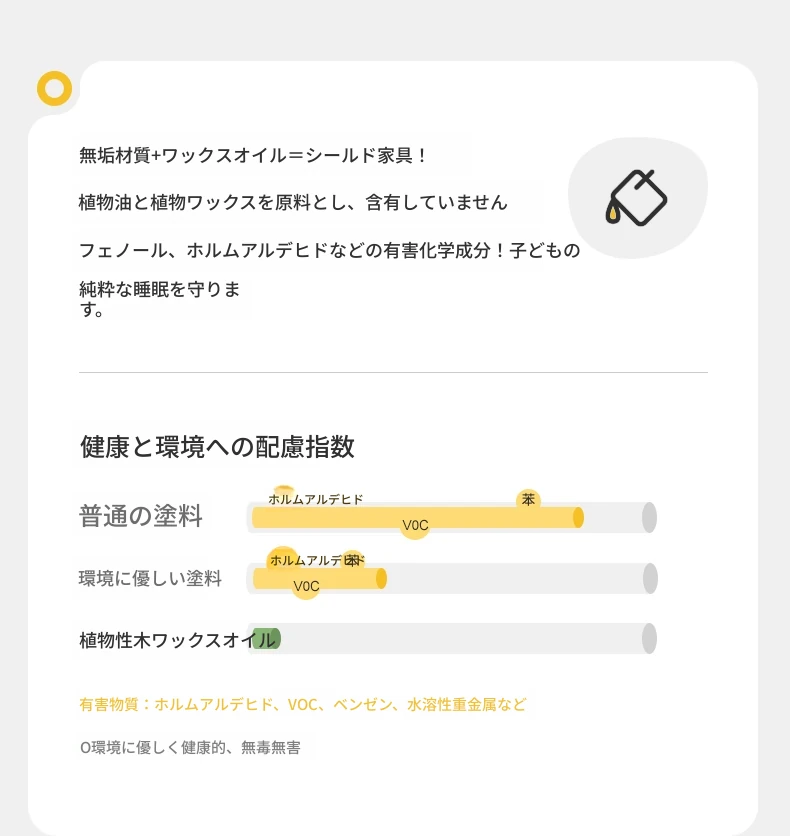
Task: Click the yellow 有害物質 note text
Action: [303, 704]
